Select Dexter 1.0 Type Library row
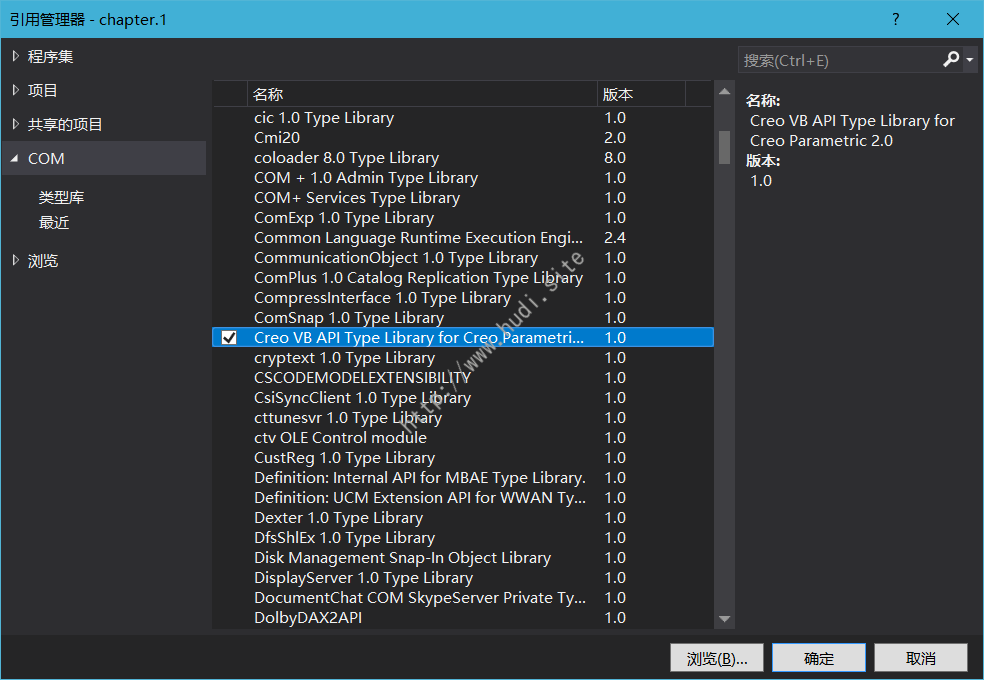The width and height of the screenshot is (984, 680). [x=463, y=518]
